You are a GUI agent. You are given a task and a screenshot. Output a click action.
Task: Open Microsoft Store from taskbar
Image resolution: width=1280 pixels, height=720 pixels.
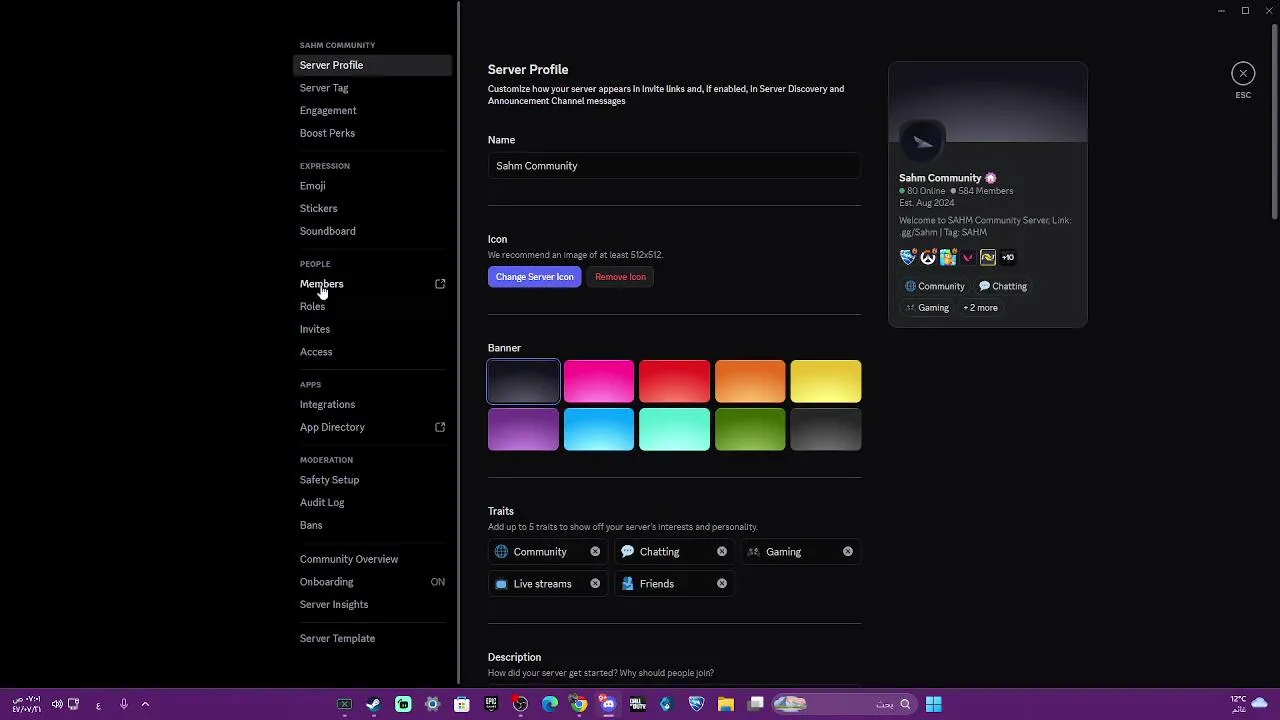tap(462, 704)
